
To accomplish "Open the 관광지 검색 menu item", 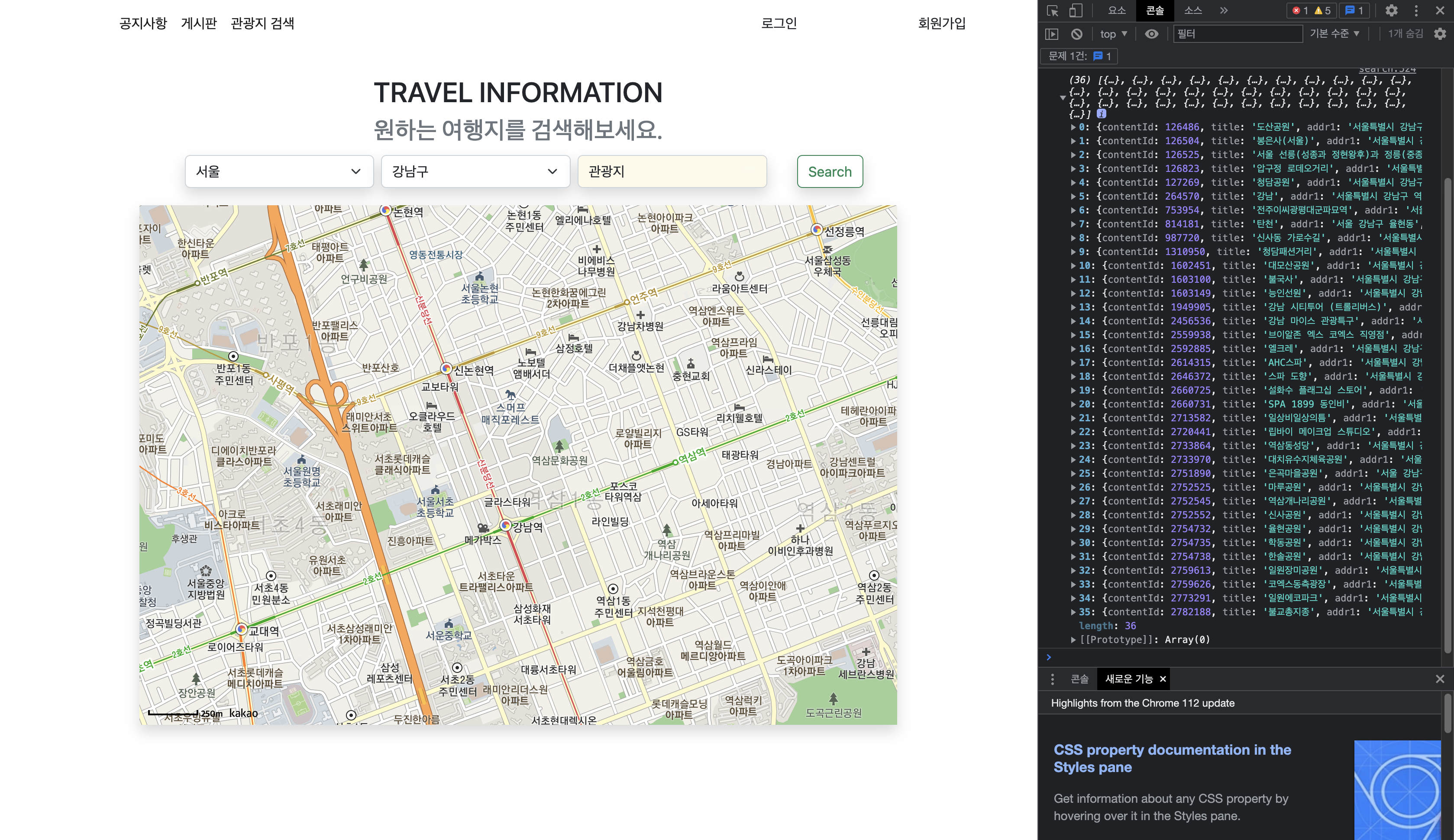I will point(262,23).
